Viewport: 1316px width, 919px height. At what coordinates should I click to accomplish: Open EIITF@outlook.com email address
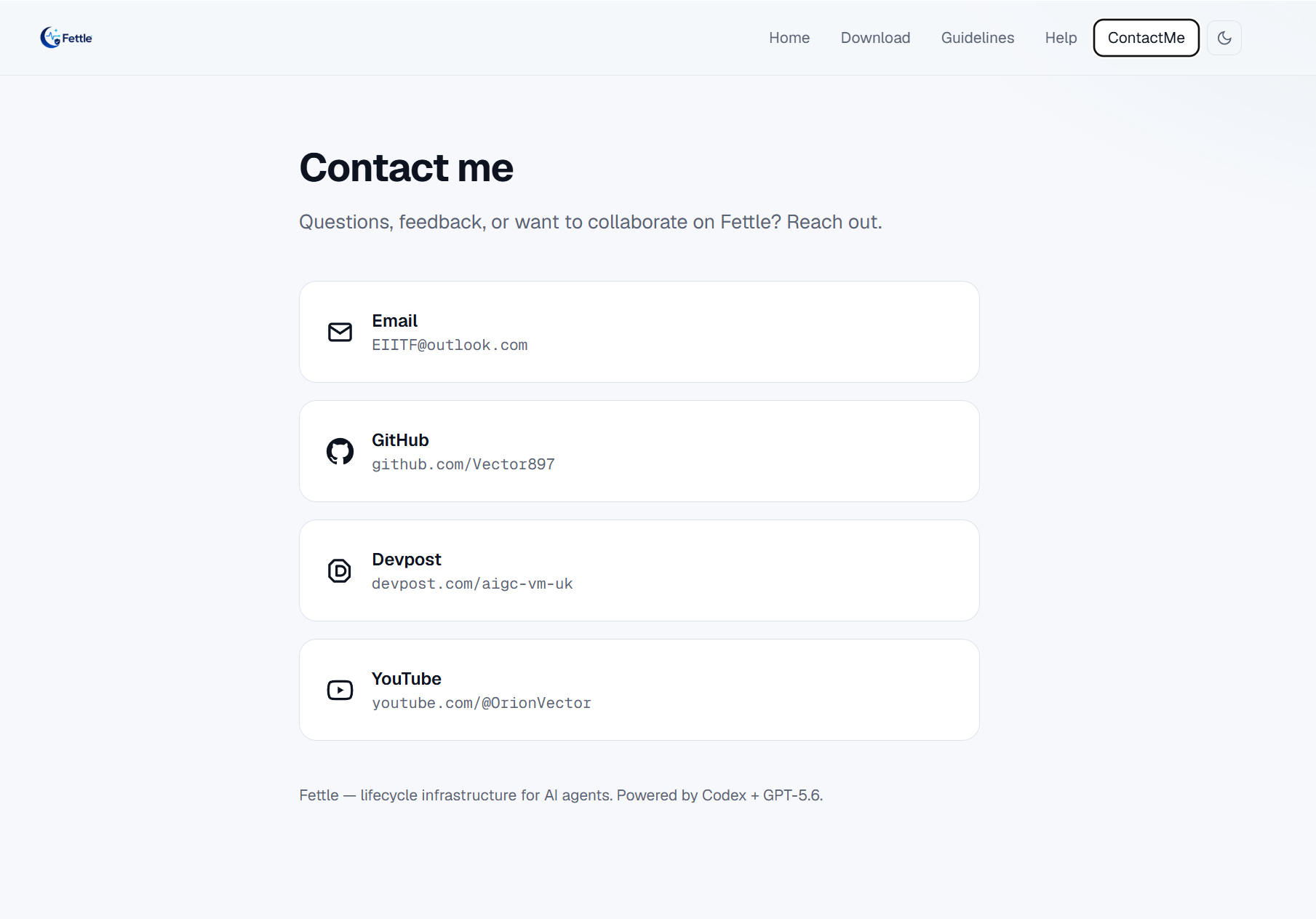450,345
